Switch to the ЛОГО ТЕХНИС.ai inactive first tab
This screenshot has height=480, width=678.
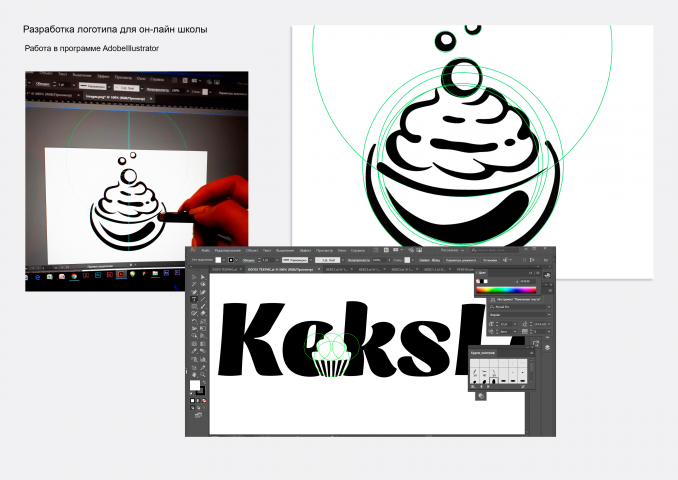coord(225,269)
